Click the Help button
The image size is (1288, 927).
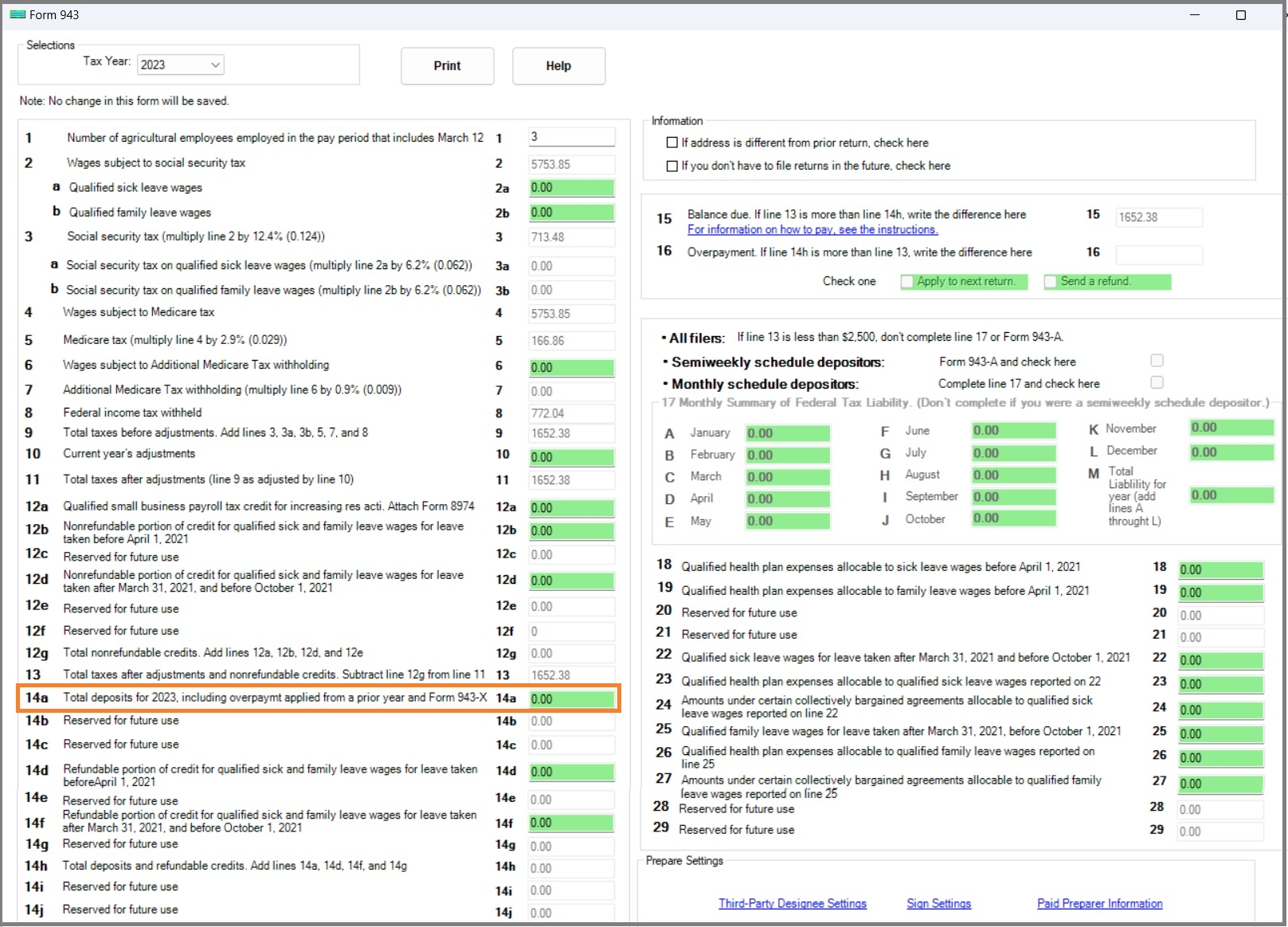click(558, 66)
